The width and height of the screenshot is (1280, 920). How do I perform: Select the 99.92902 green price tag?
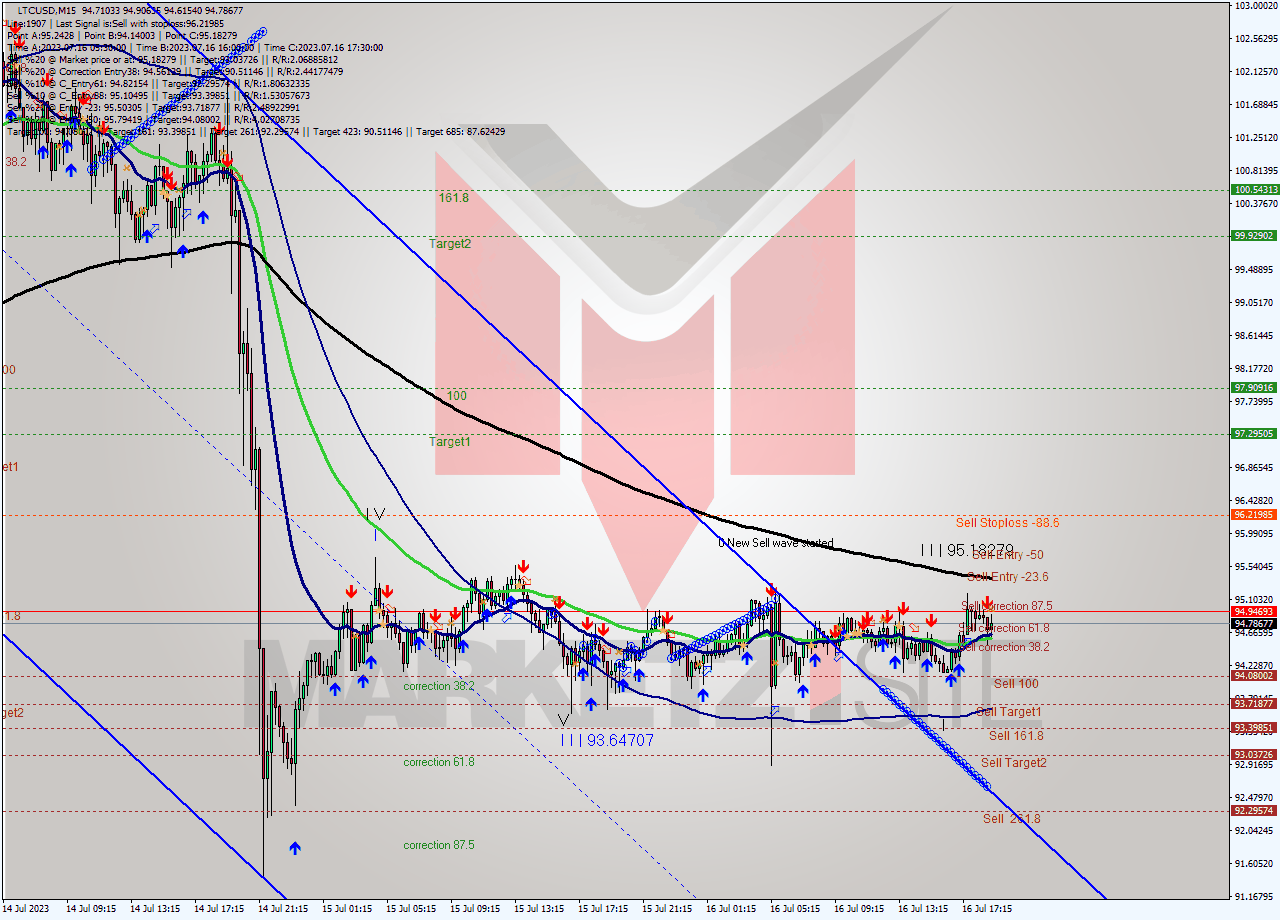pos(1254,236)
